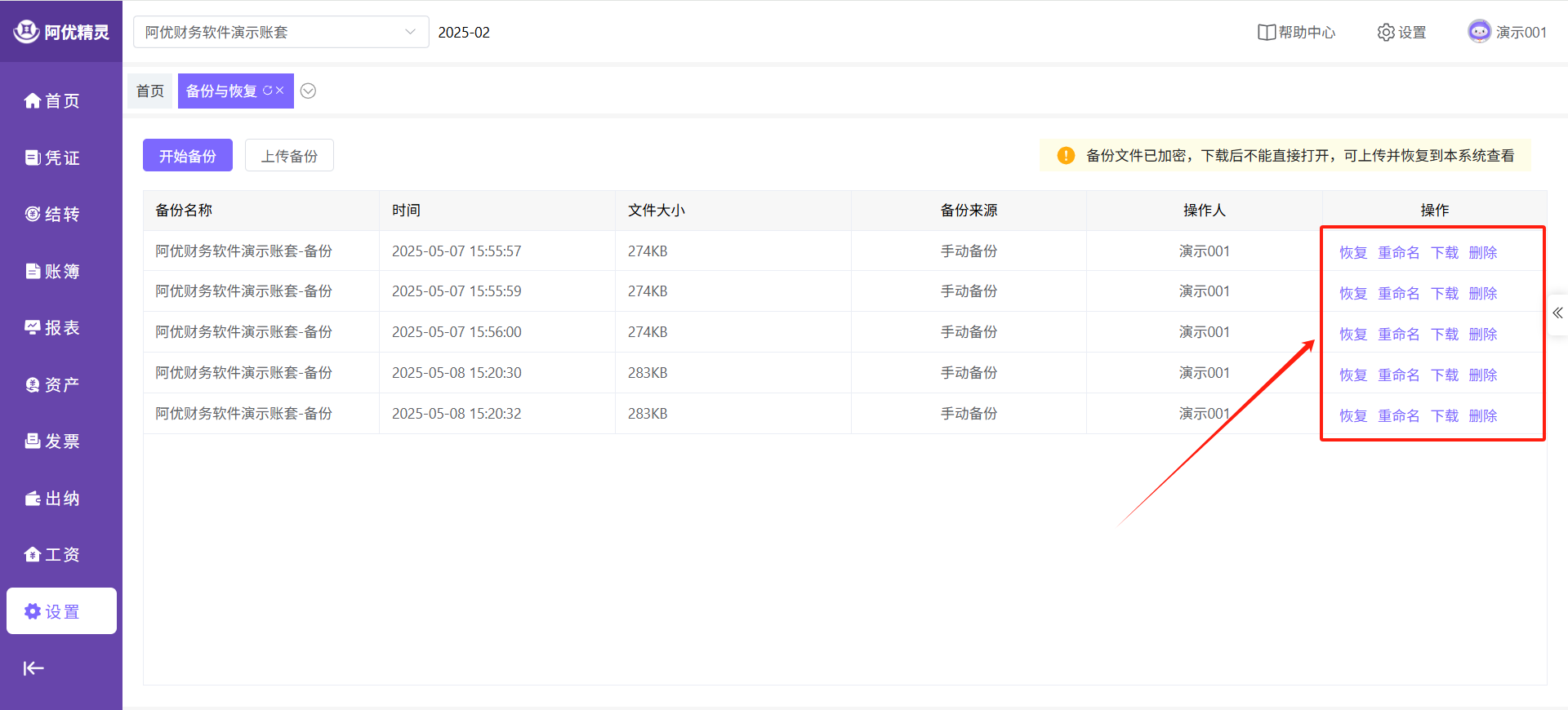Close the 备份与恢复 tab
The width and height of the screenshot is (1568, 710).
(280, 91)
